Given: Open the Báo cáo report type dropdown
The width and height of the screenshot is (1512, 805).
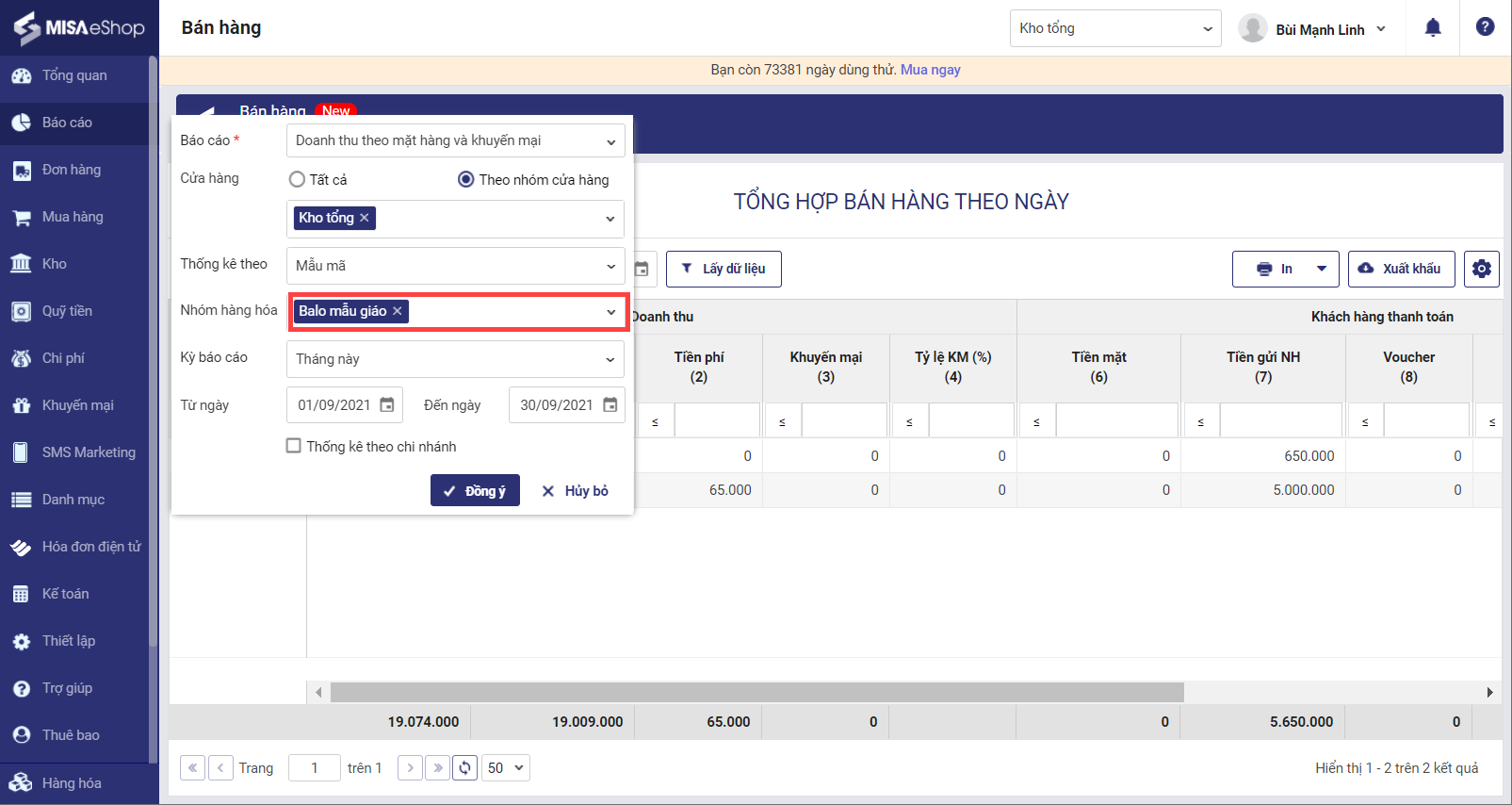Looking at the screenshot, I should [455, 141].
